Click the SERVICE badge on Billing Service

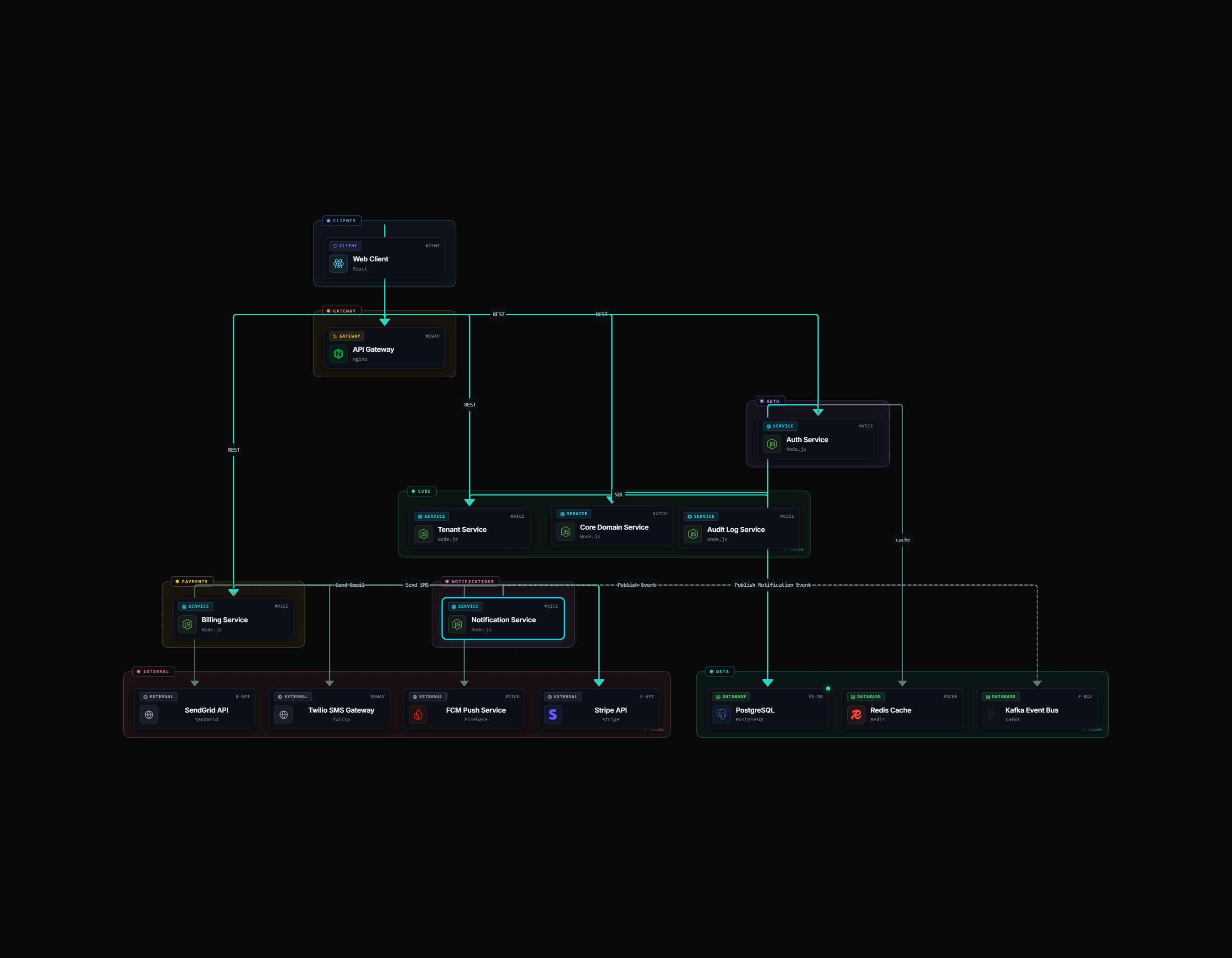coord(195,606)
